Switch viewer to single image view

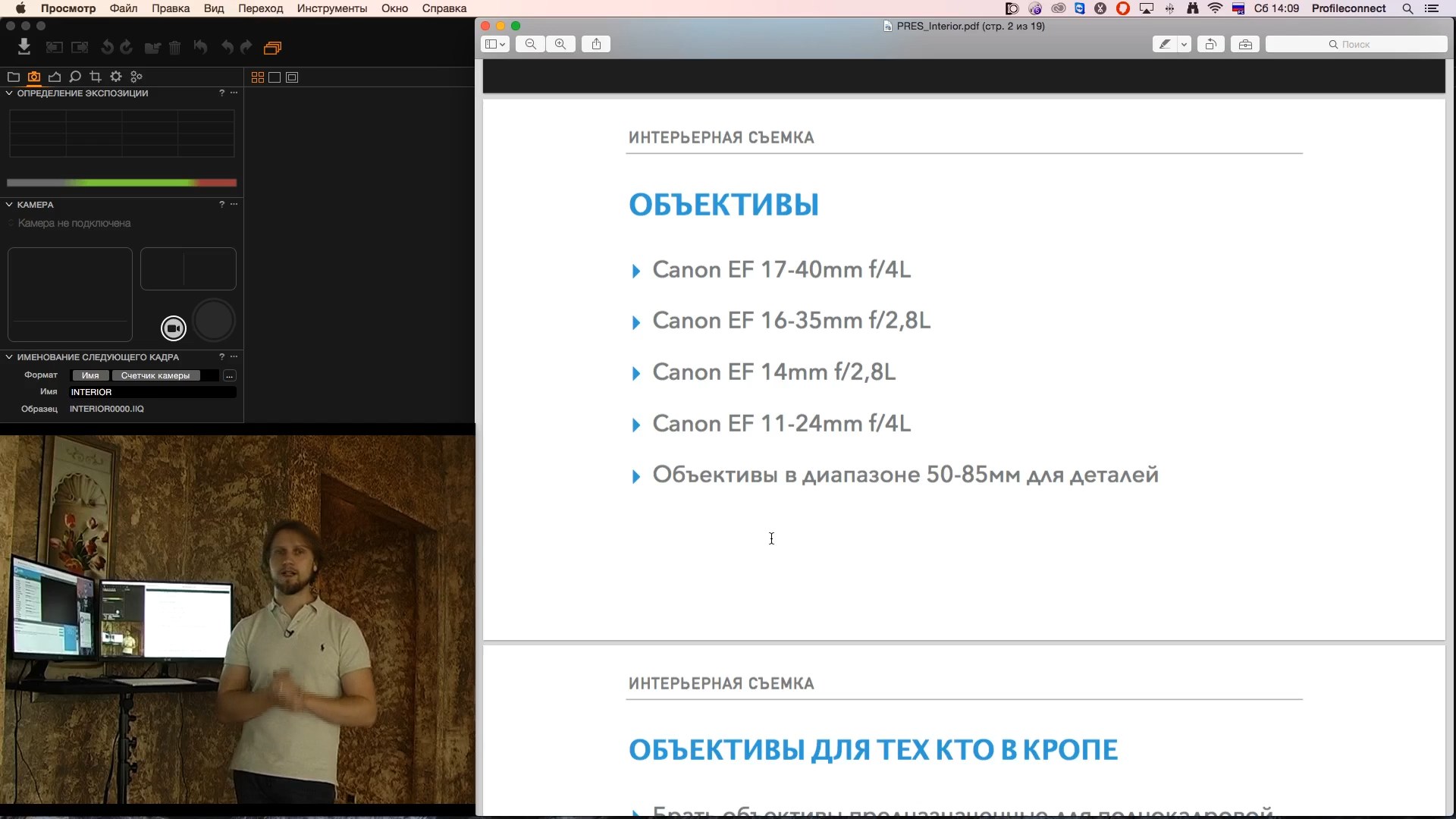click(275, 77)
